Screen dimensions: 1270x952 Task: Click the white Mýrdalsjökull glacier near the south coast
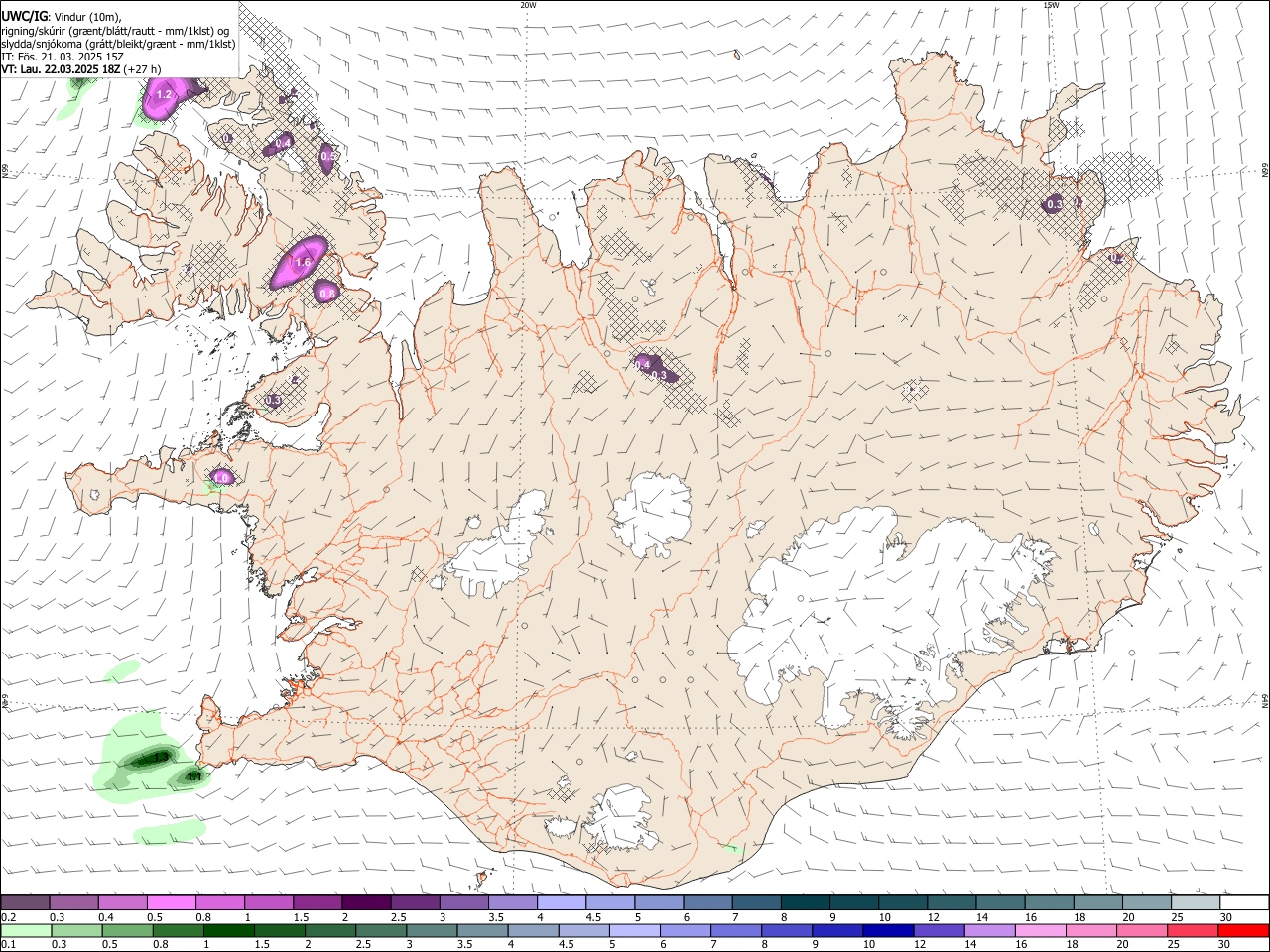620,818
